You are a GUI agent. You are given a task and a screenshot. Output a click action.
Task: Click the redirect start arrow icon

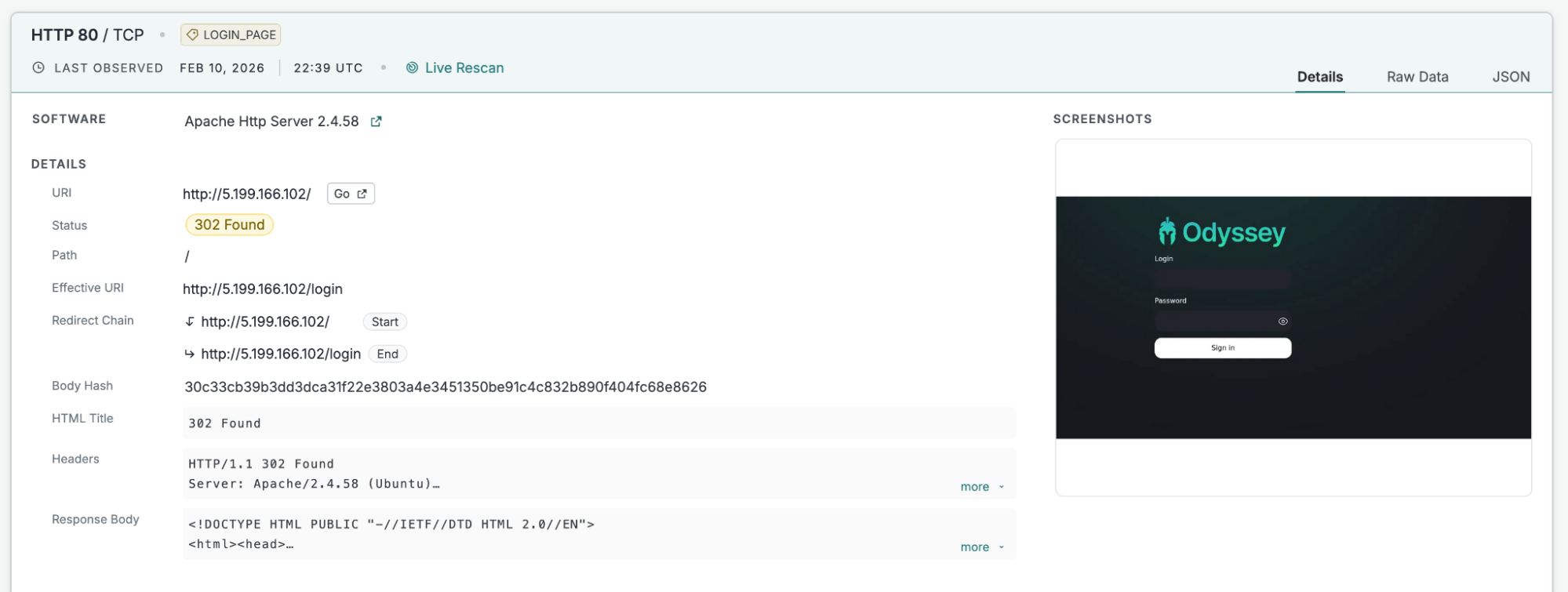tap(190, 321)
